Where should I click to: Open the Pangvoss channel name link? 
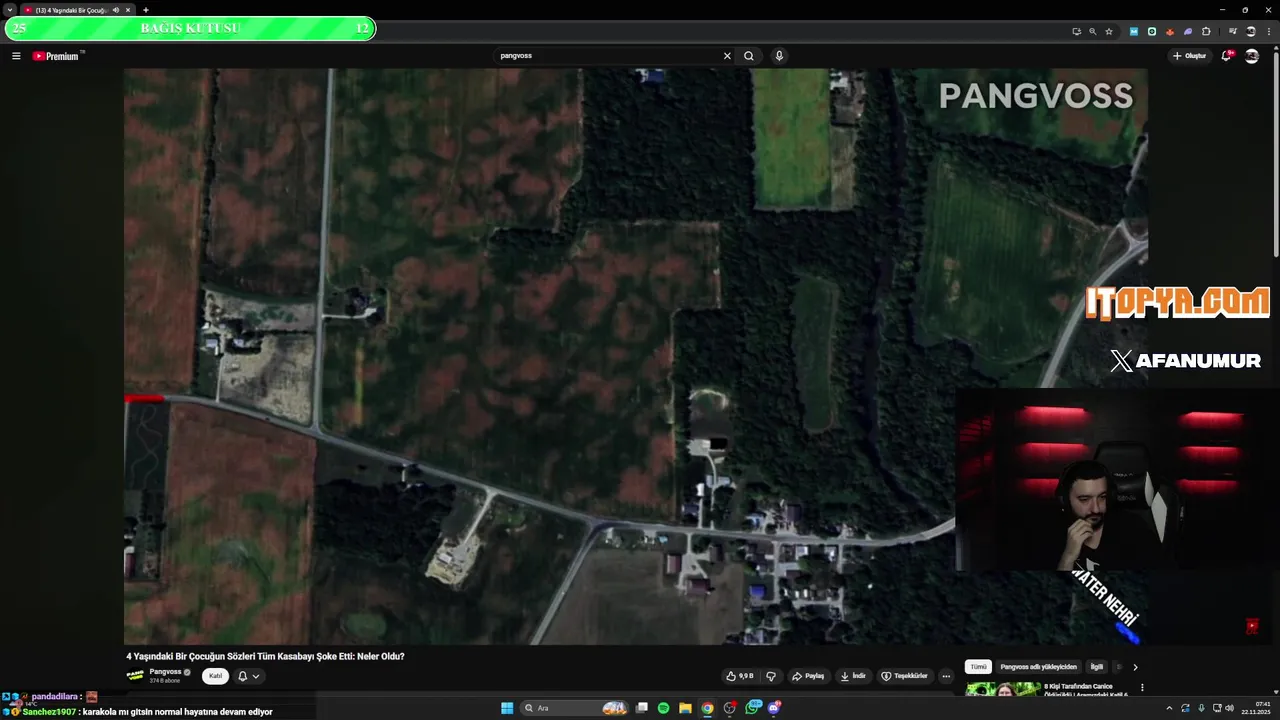[x=165, y=672]
